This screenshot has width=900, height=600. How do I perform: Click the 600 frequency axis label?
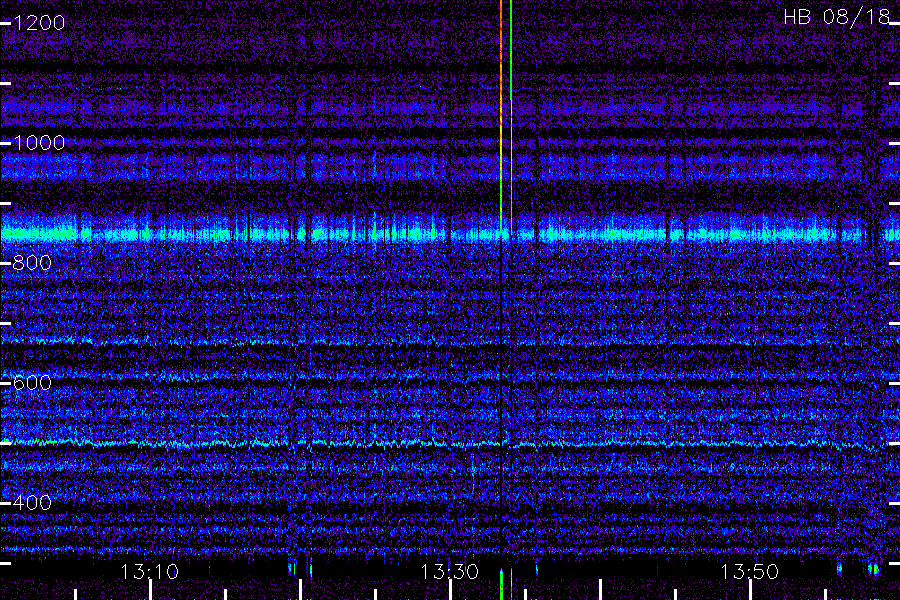[32, 383]
